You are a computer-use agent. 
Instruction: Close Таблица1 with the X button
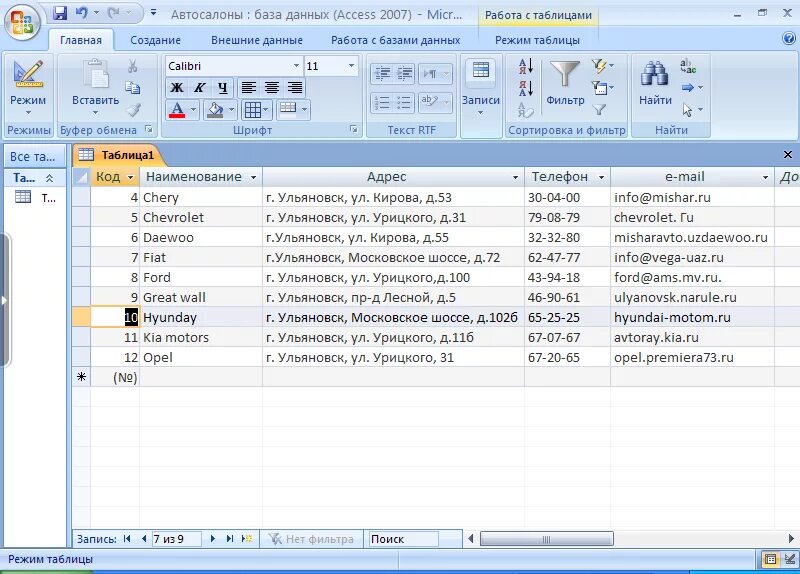[x=787, y=154]
